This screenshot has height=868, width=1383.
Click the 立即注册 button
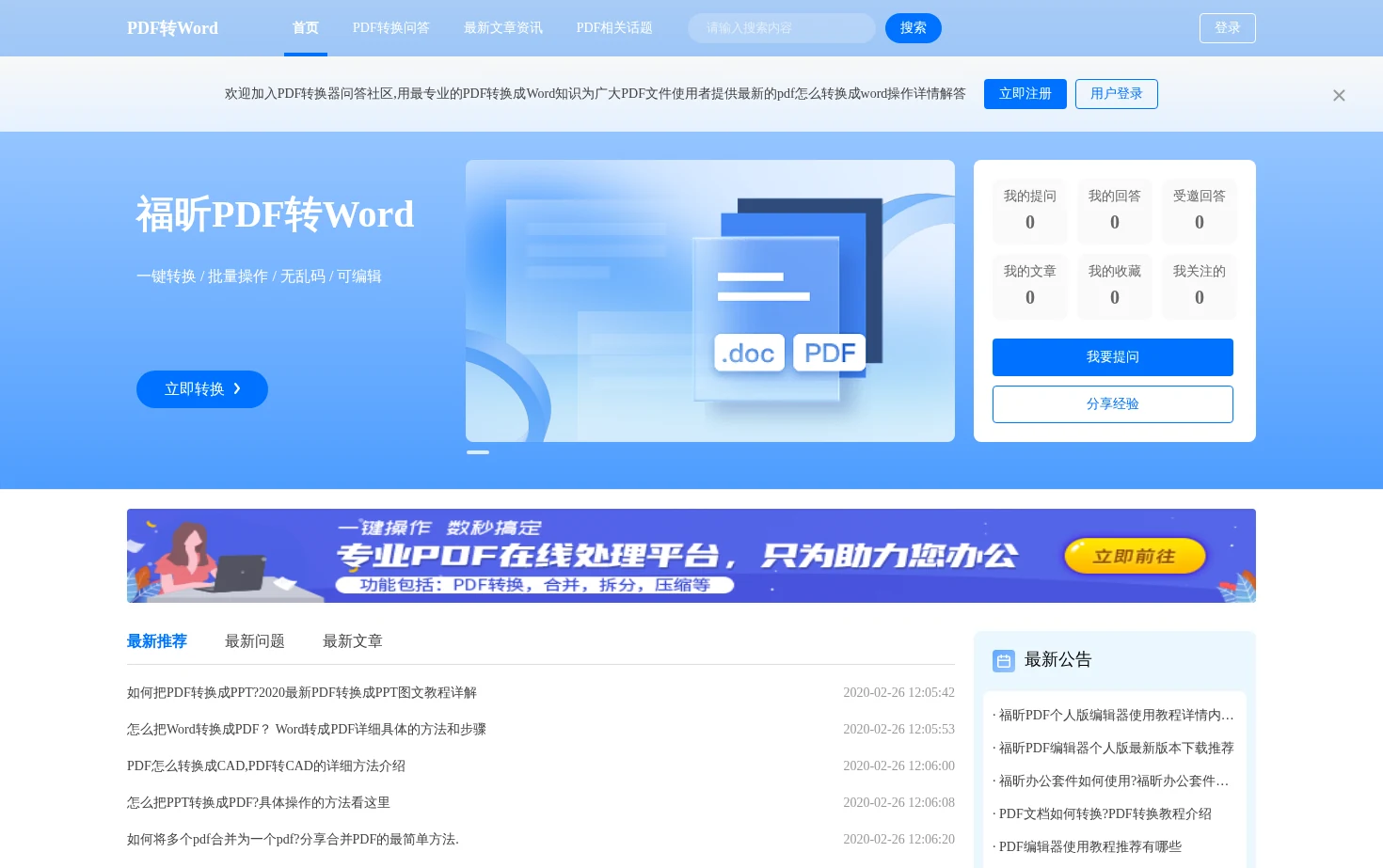coord(1025,94)
